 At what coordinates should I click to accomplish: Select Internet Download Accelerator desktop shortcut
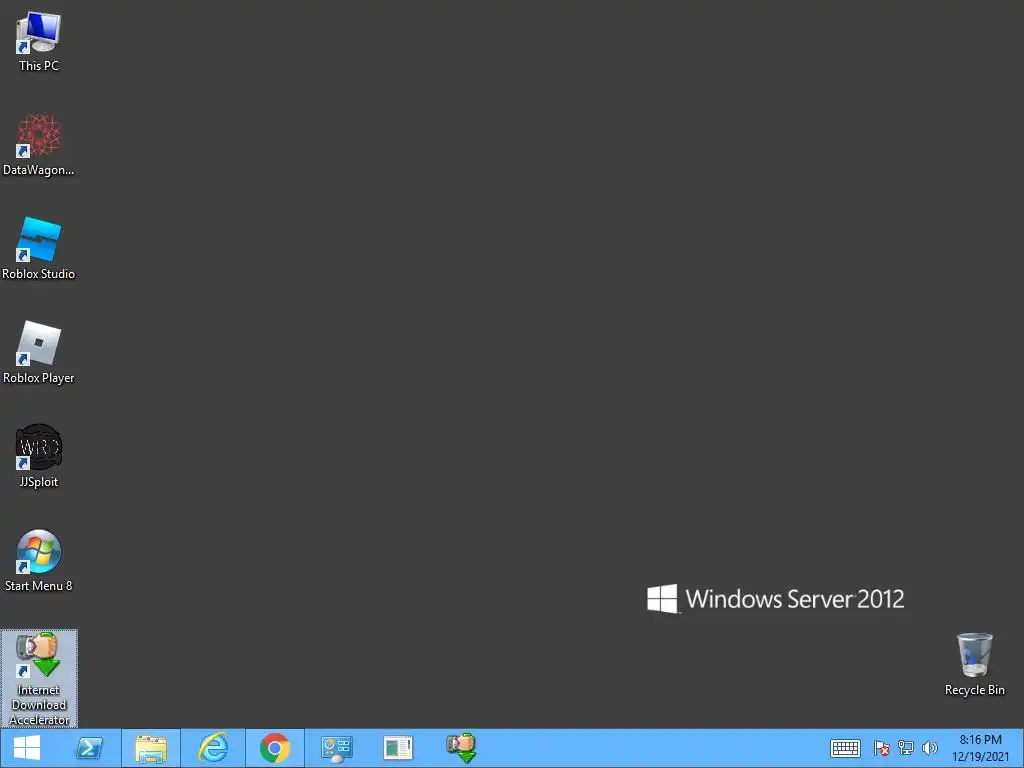click(x=39, y=679)
